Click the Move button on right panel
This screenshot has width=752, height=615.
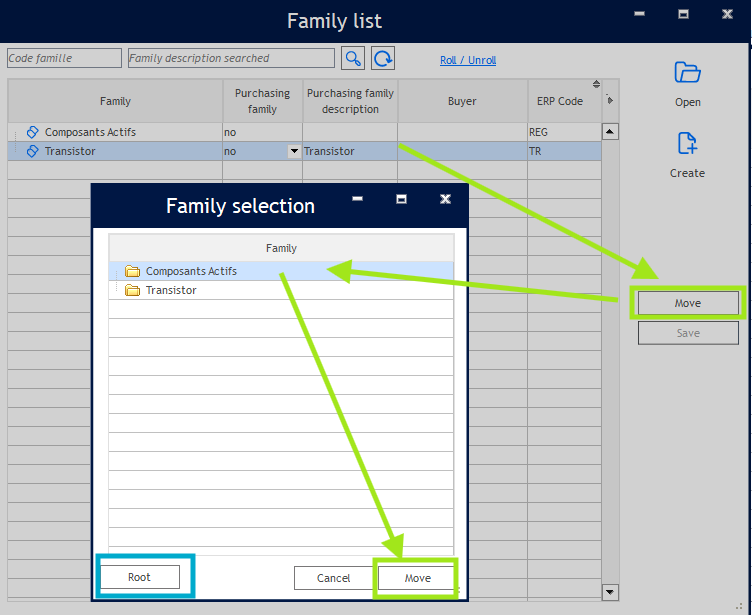tap(688, 303)
